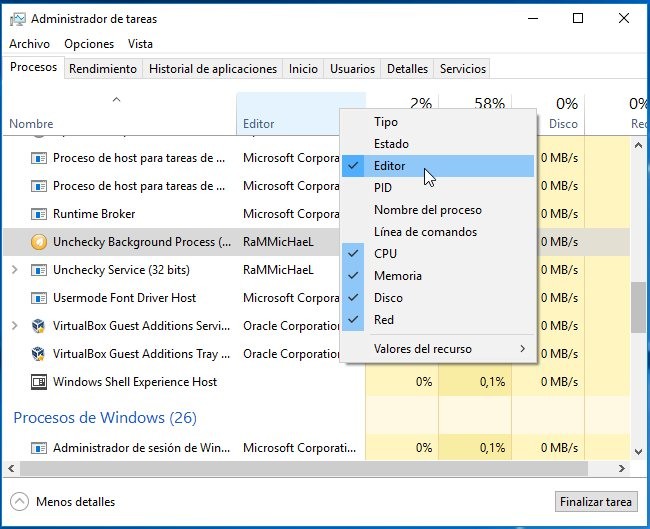650x529 pixels.
Task: Click the Unchecky Service process icon
Action: click(39, 270)
